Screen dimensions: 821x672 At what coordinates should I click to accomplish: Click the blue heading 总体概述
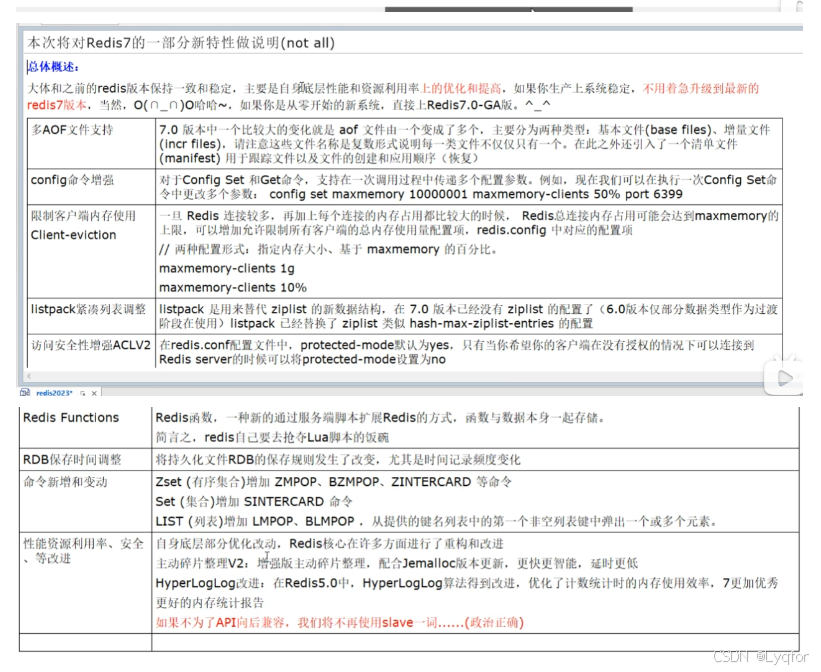pos(53,67)
